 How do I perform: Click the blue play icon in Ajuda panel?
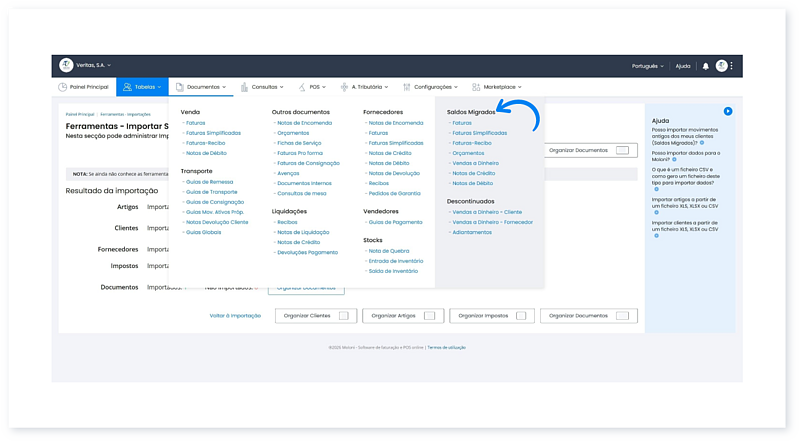[728, 111]
